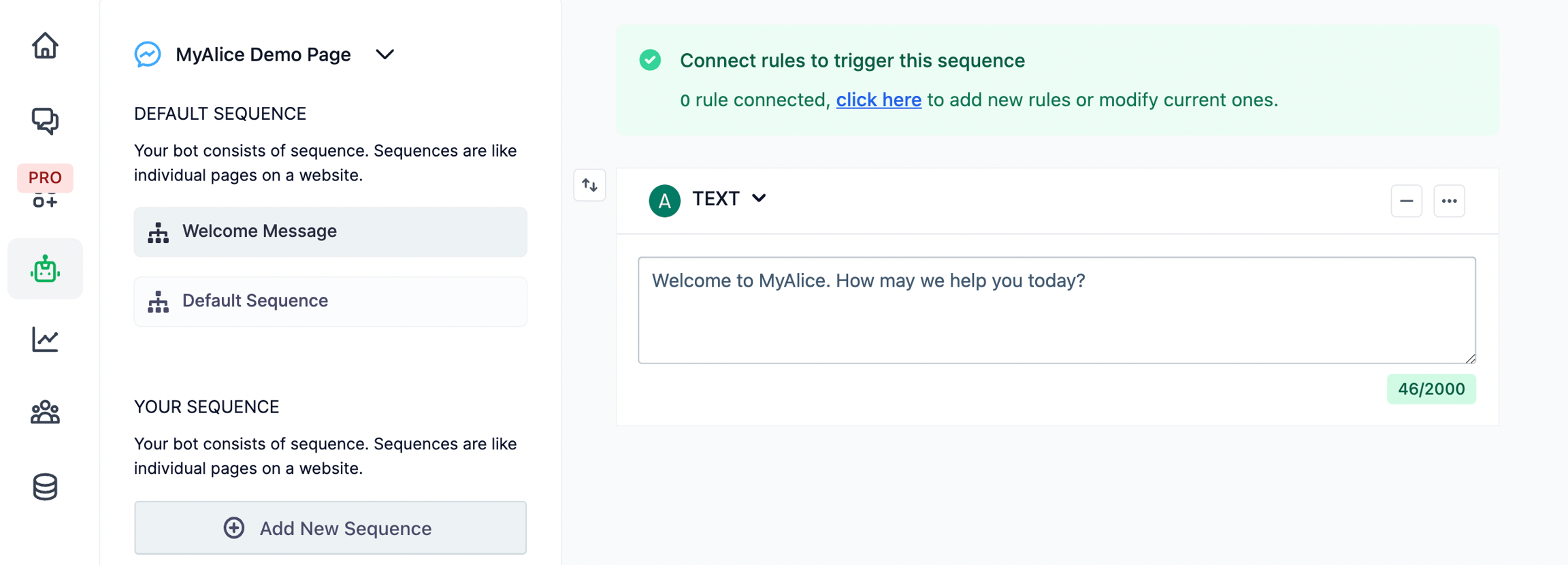Click the green check status icon
1568x565 pixels.
coord(650,61)
